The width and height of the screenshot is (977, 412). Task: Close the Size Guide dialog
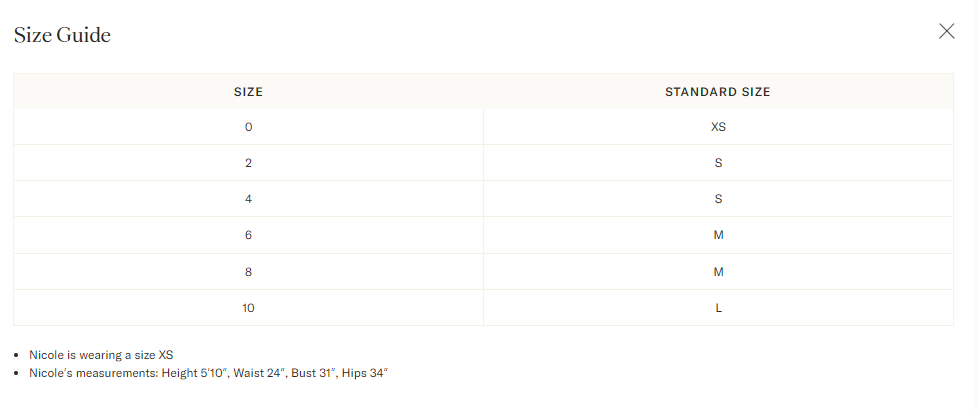(x=946, y=31)
